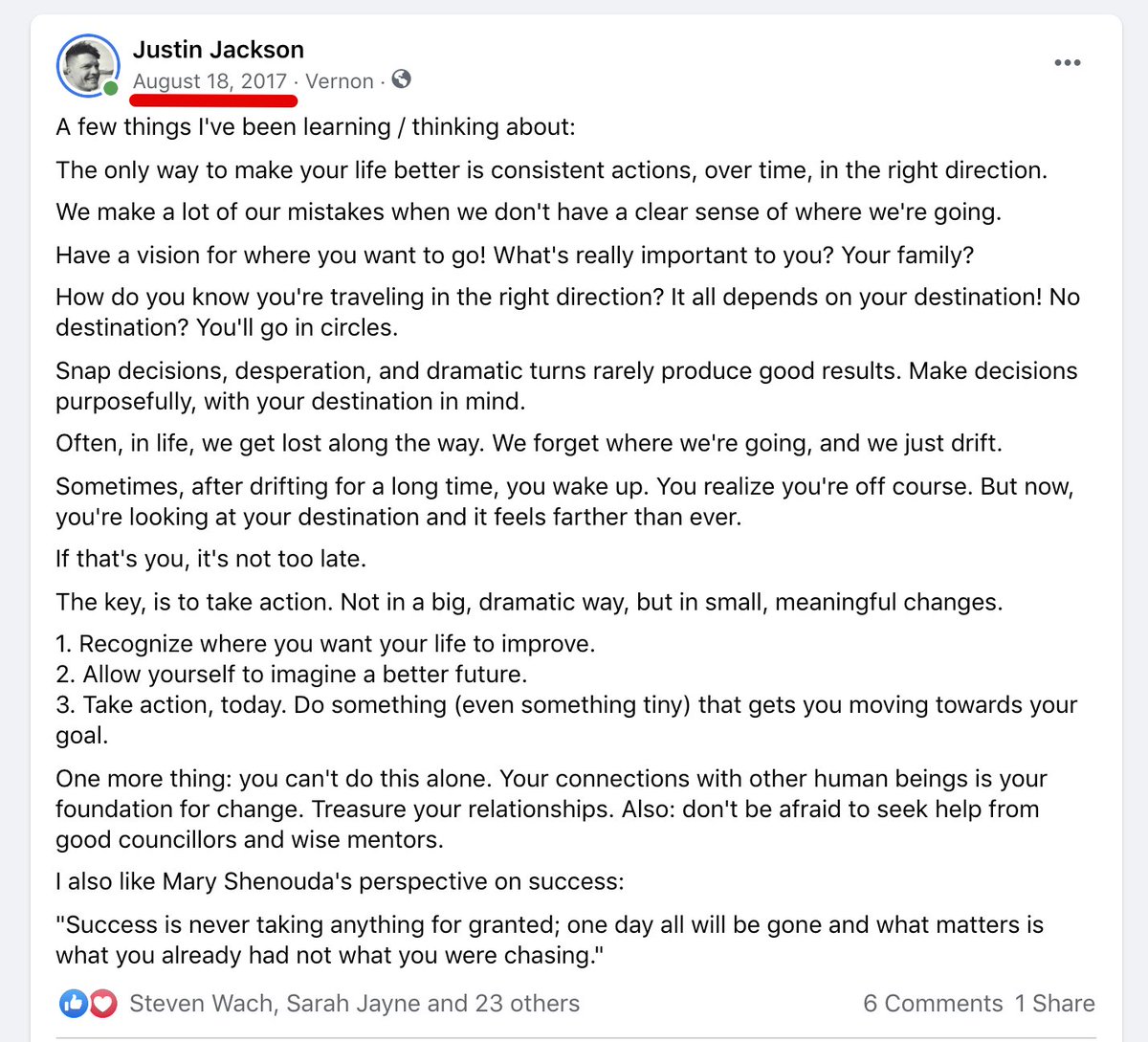This screenshot has width=1148, height=1042.
Task: Click the blue thumbs-up Like reaction icon
Action: point(74,1003)
